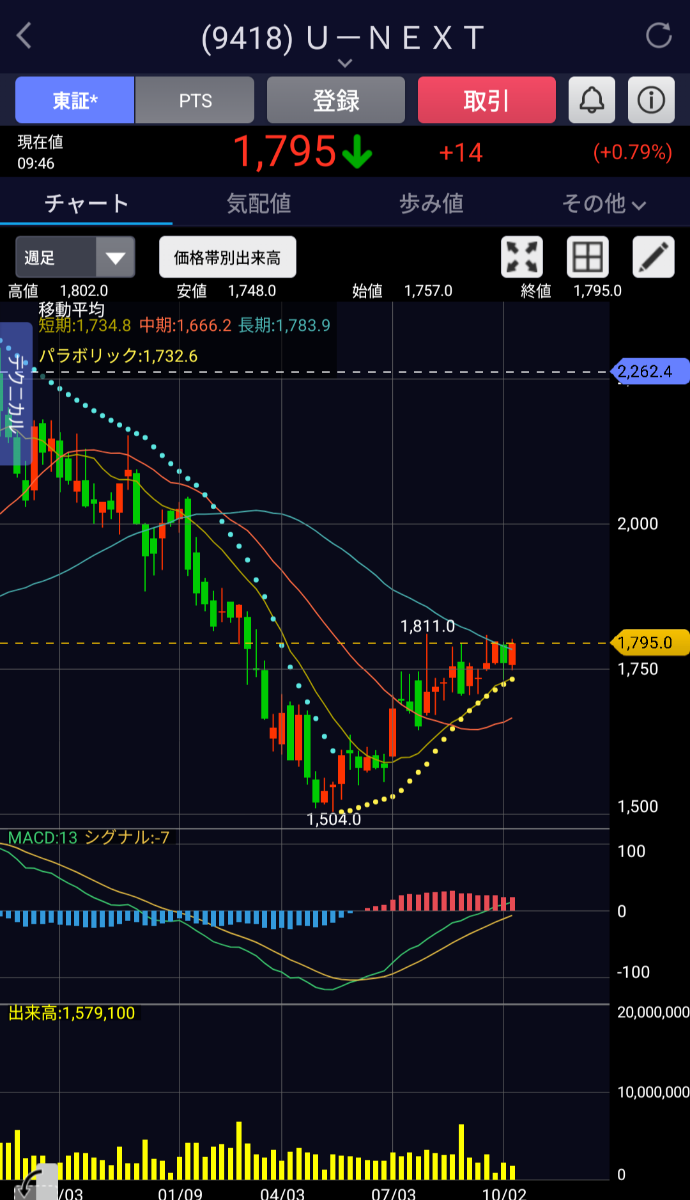Tap the current price 1,795

tap(285, 152)
